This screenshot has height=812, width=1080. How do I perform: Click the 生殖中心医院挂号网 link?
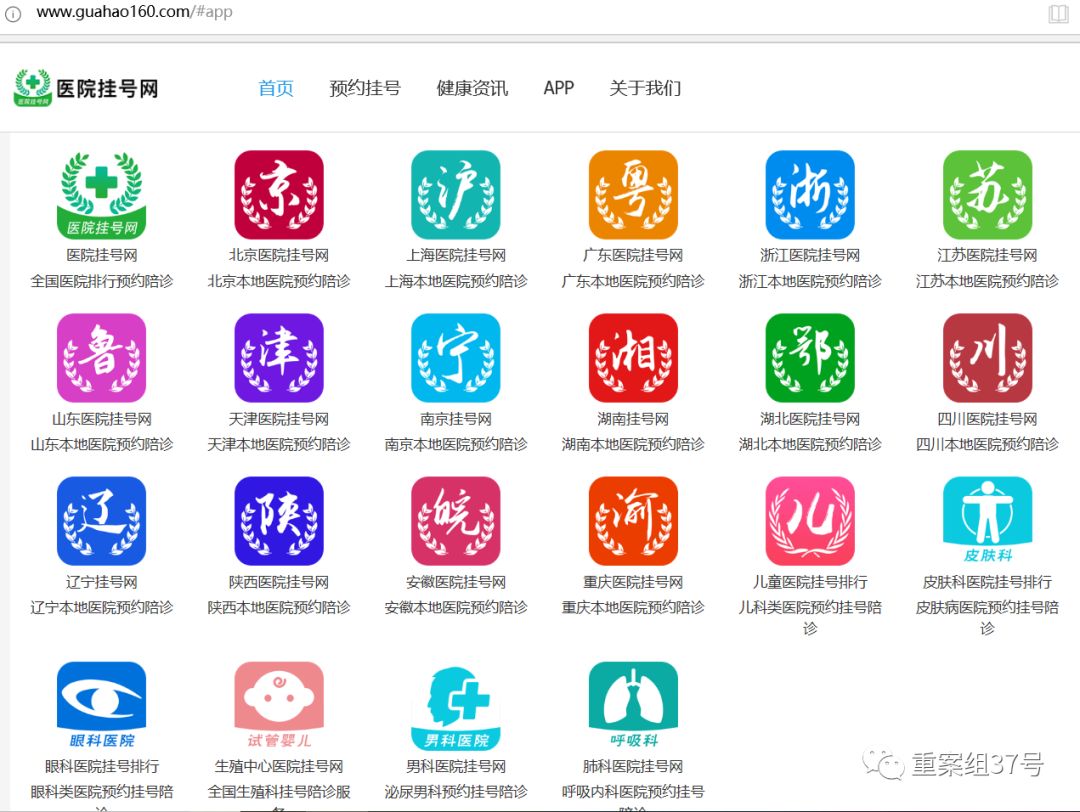[x=279, y=766]
